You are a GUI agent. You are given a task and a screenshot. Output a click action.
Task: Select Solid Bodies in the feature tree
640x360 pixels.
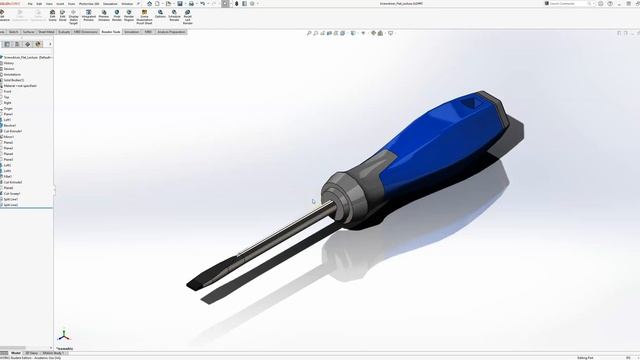tap(13, 80)
